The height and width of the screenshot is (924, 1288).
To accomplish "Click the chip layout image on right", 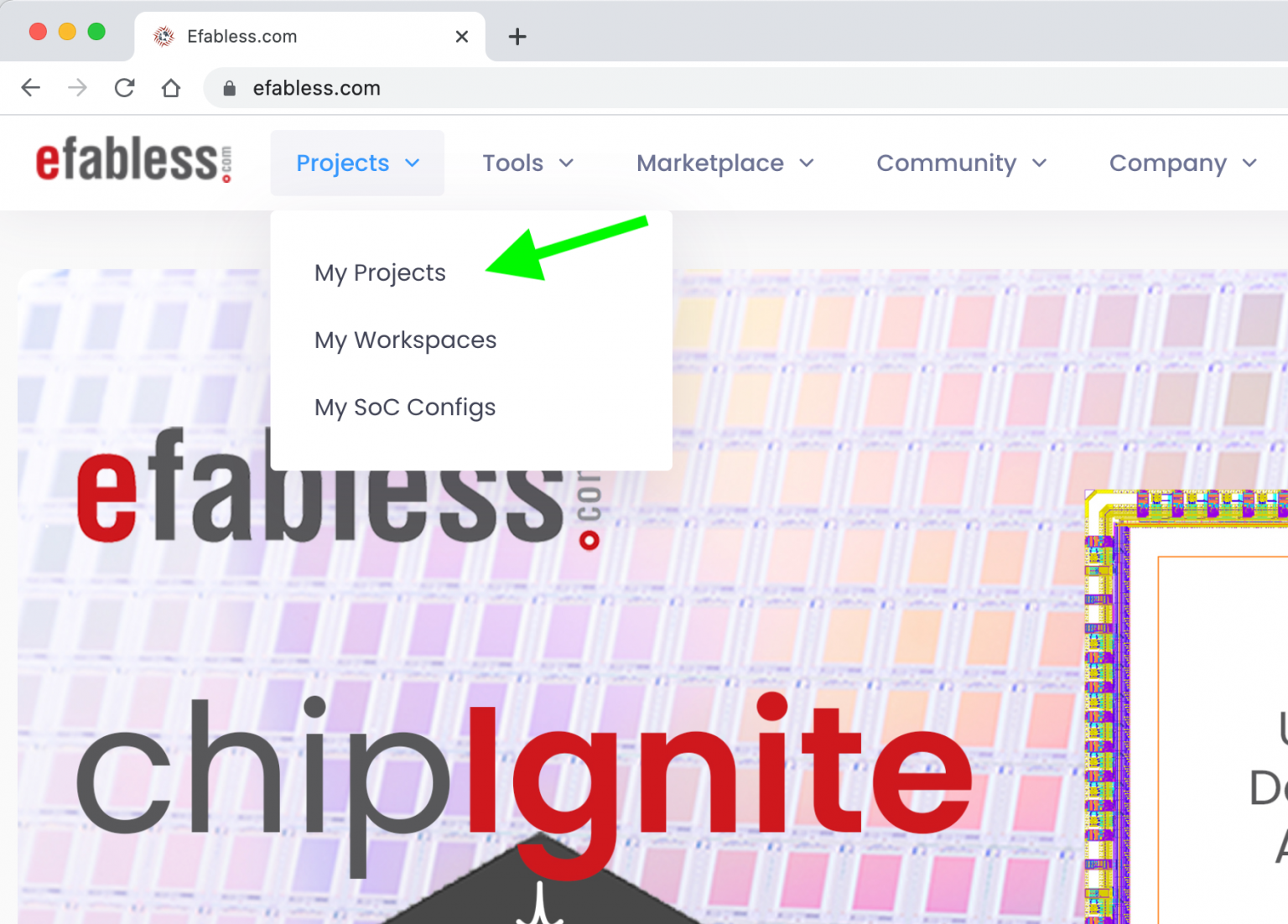I will pos(1186,706).
